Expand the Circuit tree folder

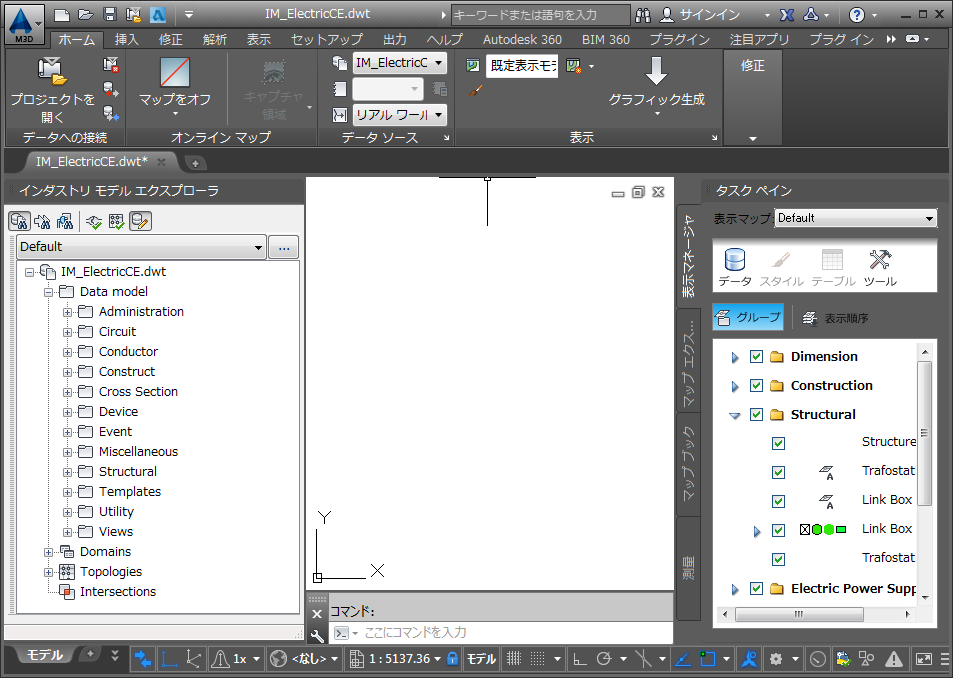point(67,332)
